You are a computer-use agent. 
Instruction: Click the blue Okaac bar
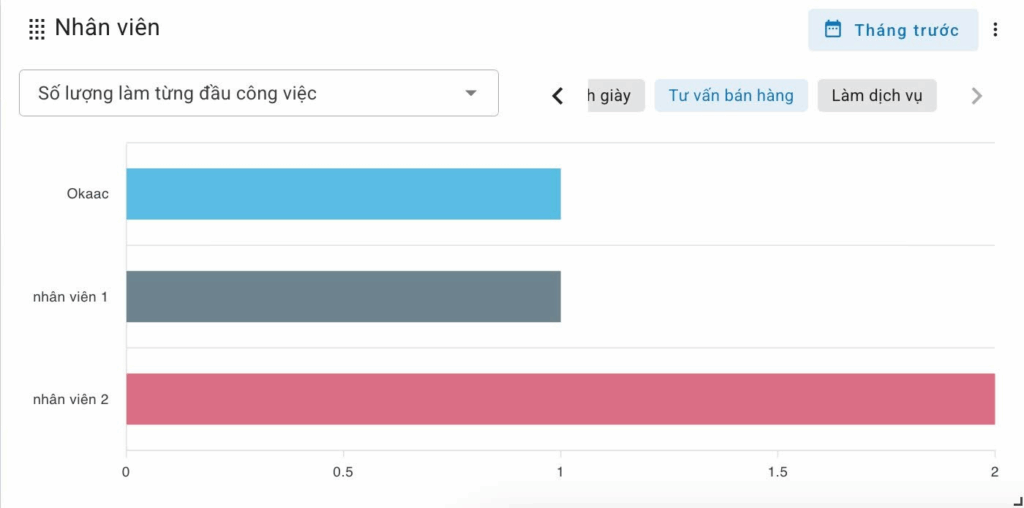point(343,194)
